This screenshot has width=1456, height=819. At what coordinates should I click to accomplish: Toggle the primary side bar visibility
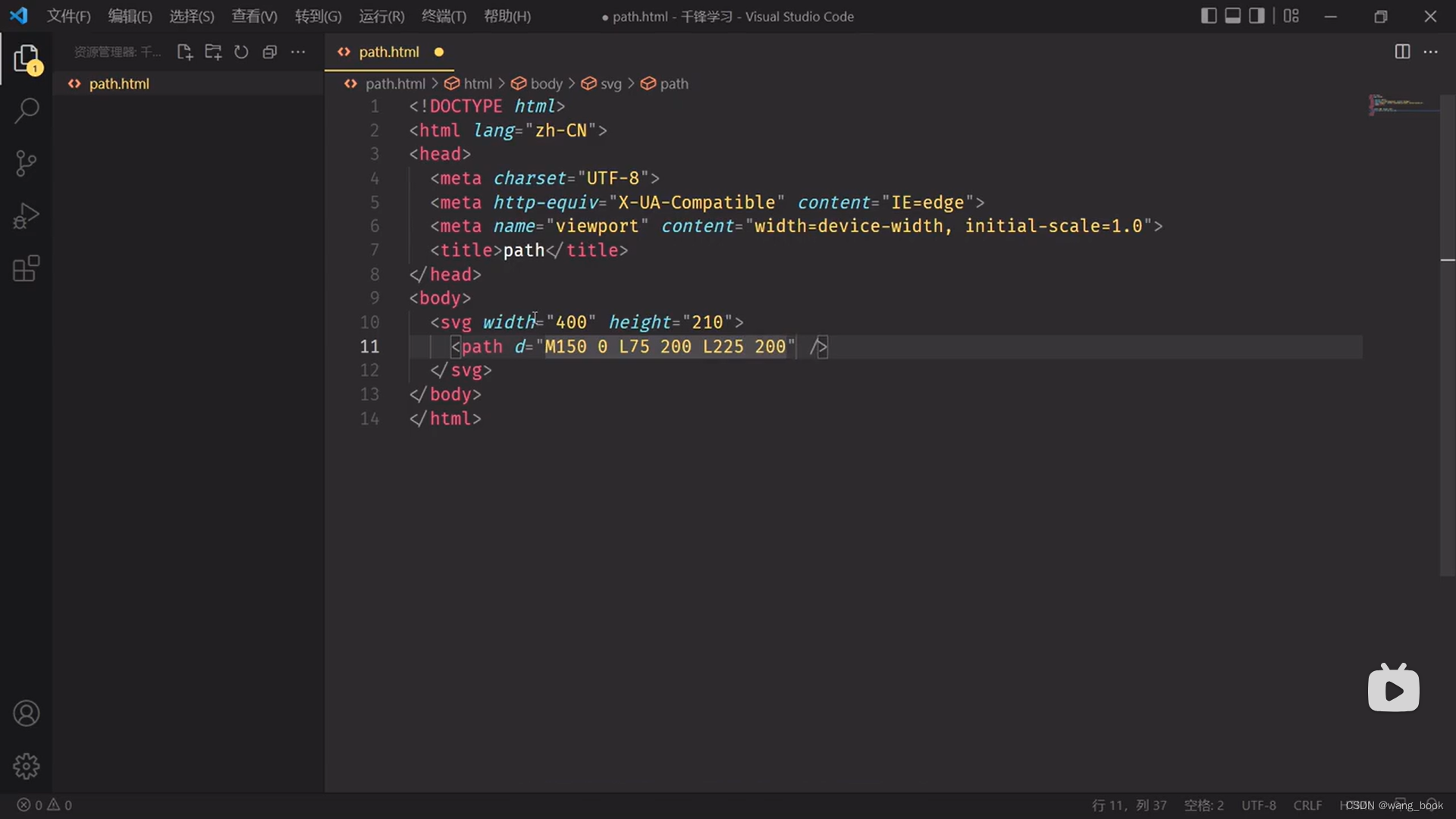tap(1209, 16)
